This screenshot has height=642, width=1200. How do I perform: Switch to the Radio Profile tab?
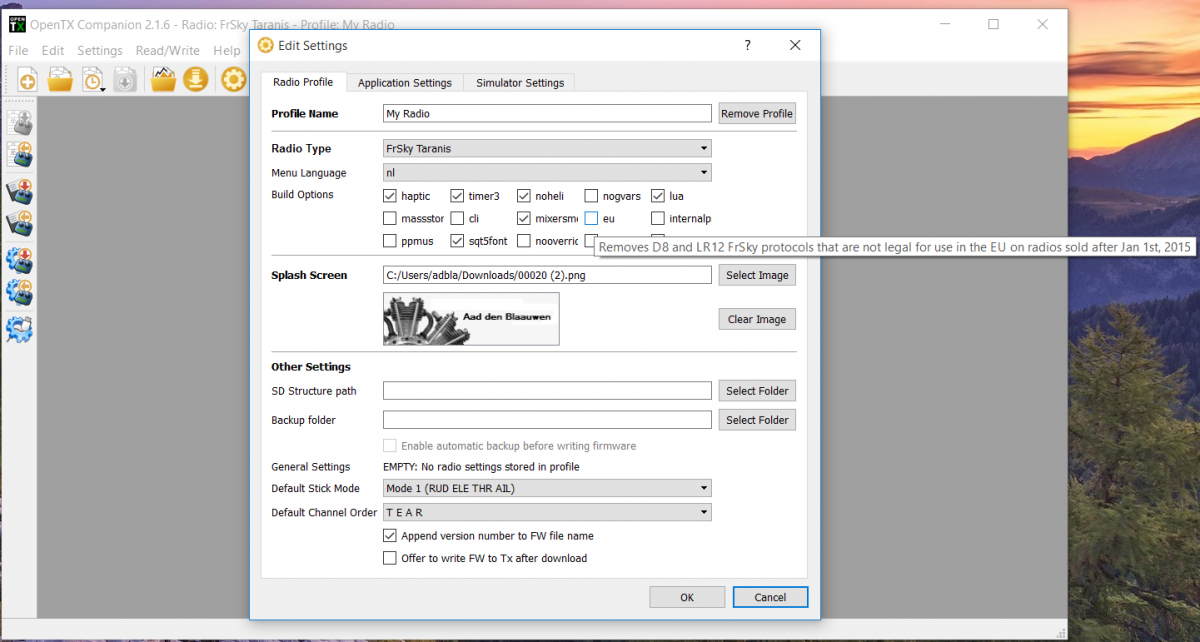303,82
